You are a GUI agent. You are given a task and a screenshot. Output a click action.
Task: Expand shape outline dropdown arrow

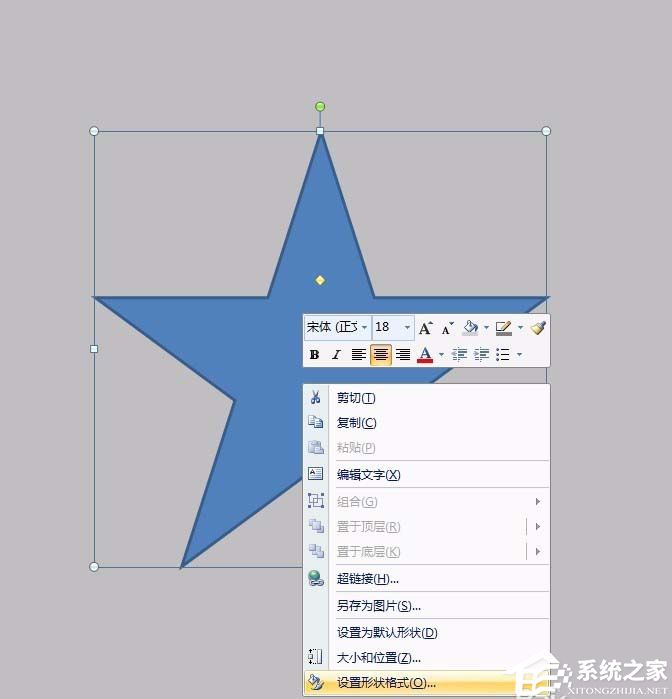pyautogui.click(x=520, y=328)
